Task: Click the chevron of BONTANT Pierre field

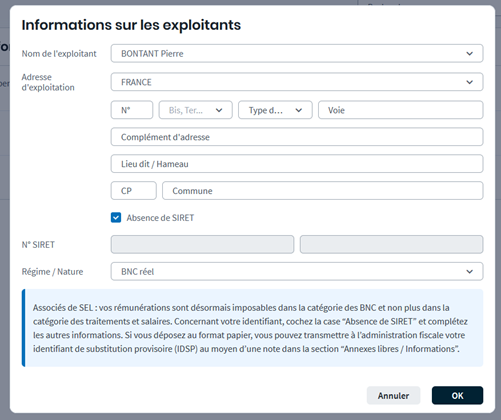Action: tap(469, 53)
